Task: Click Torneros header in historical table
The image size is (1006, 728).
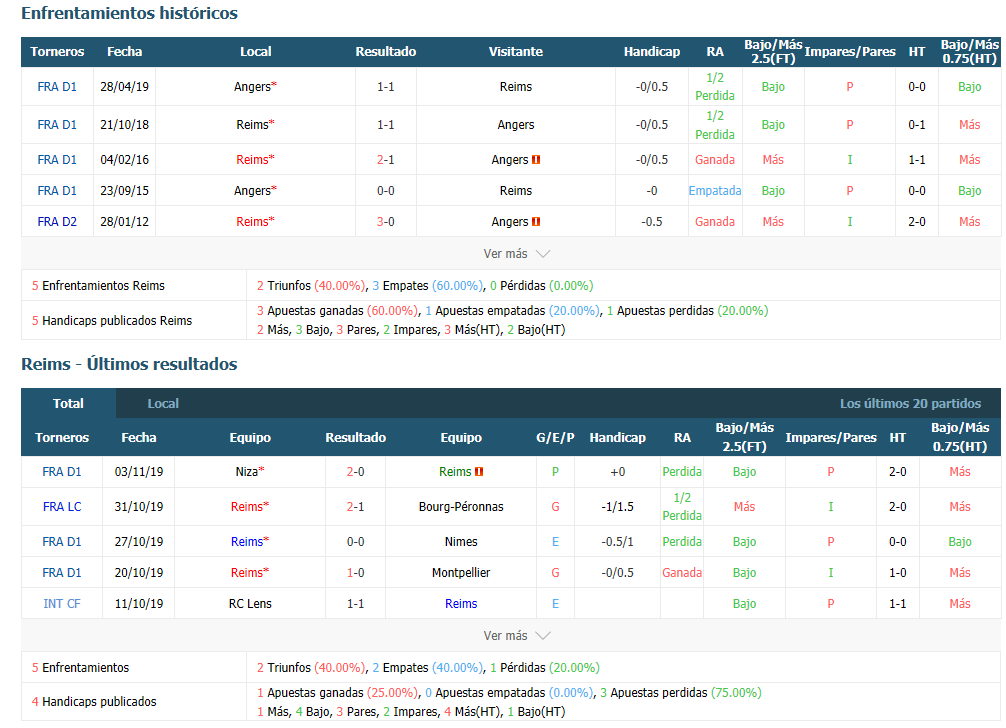Action: tap(57, 51)
